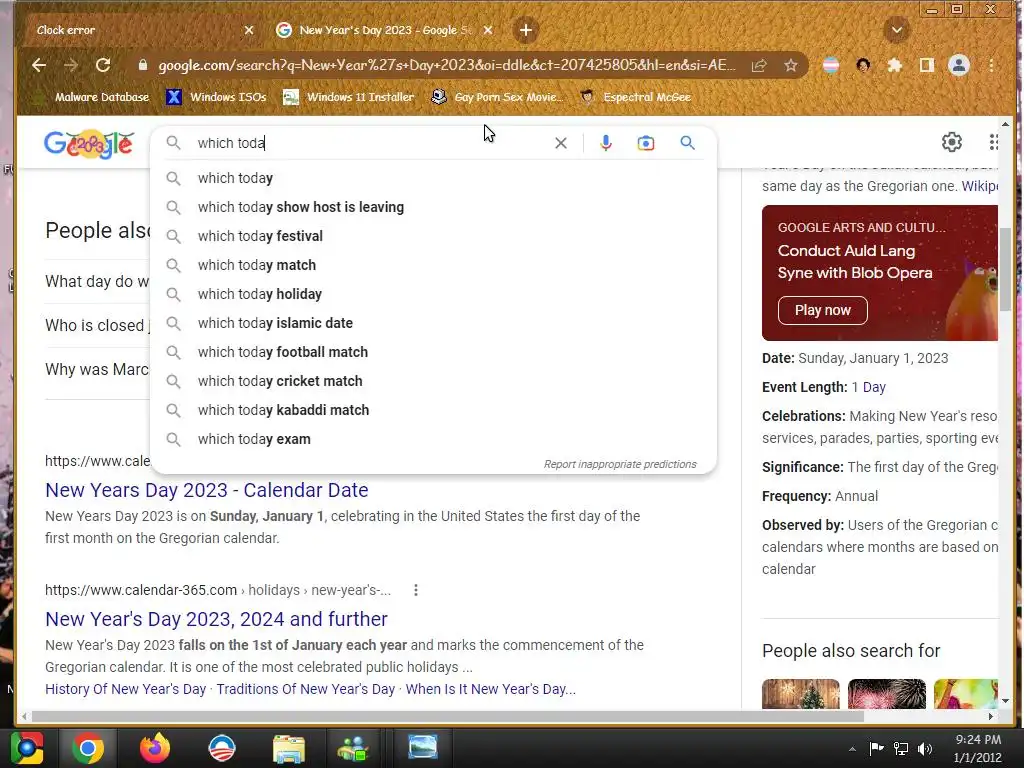This screenshot has width=1024, height=768.
Task: Follow Traditions Of New Year's Day sitelink
Action: 306,689
